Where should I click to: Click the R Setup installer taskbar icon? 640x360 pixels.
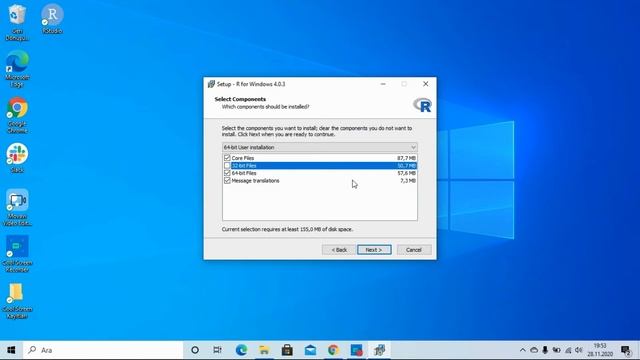[380, 350]
